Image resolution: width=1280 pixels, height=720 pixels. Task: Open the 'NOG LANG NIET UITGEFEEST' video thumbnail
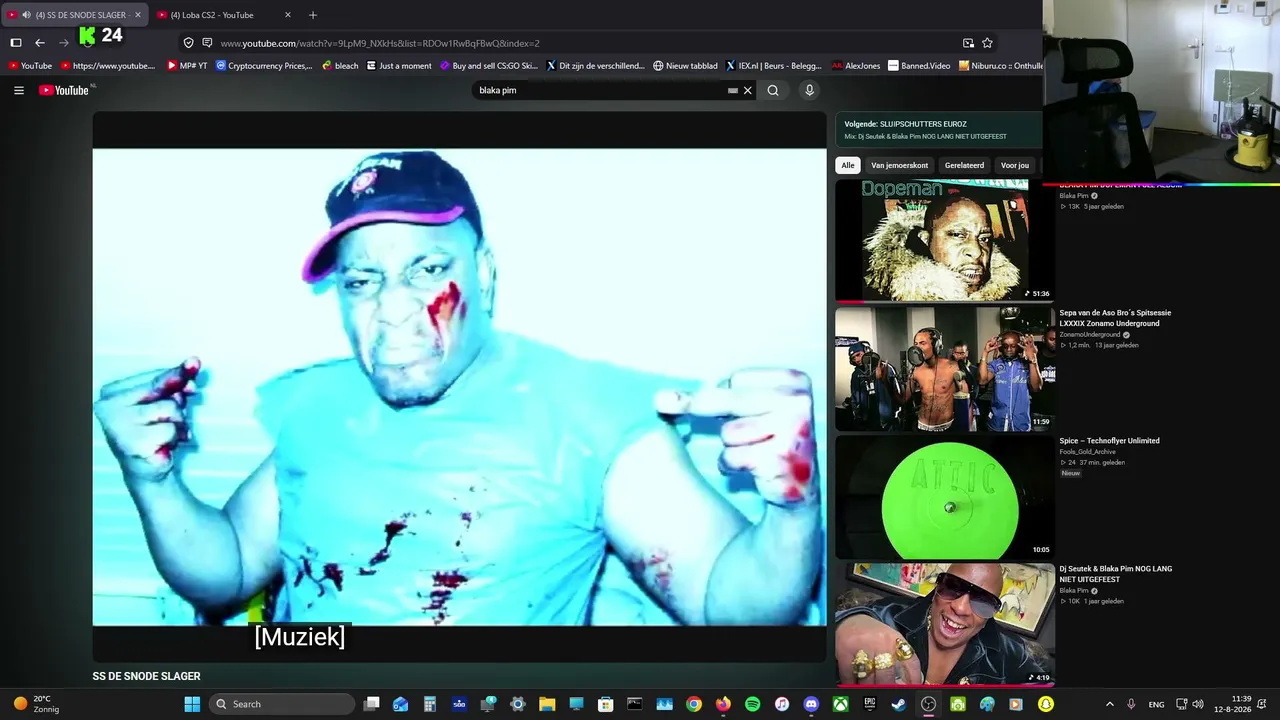click(945, 625)
